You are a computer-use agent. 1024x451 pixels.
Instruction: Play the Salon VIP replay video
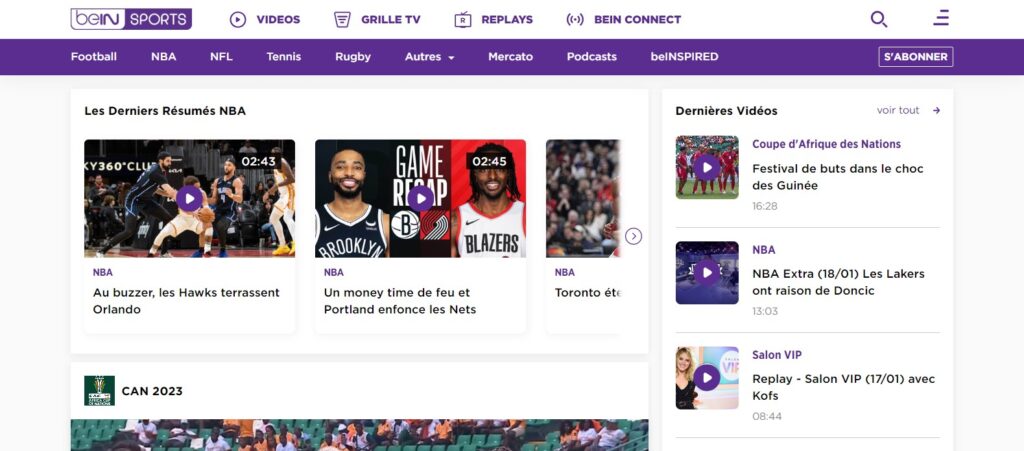click(x=707, y=378)
